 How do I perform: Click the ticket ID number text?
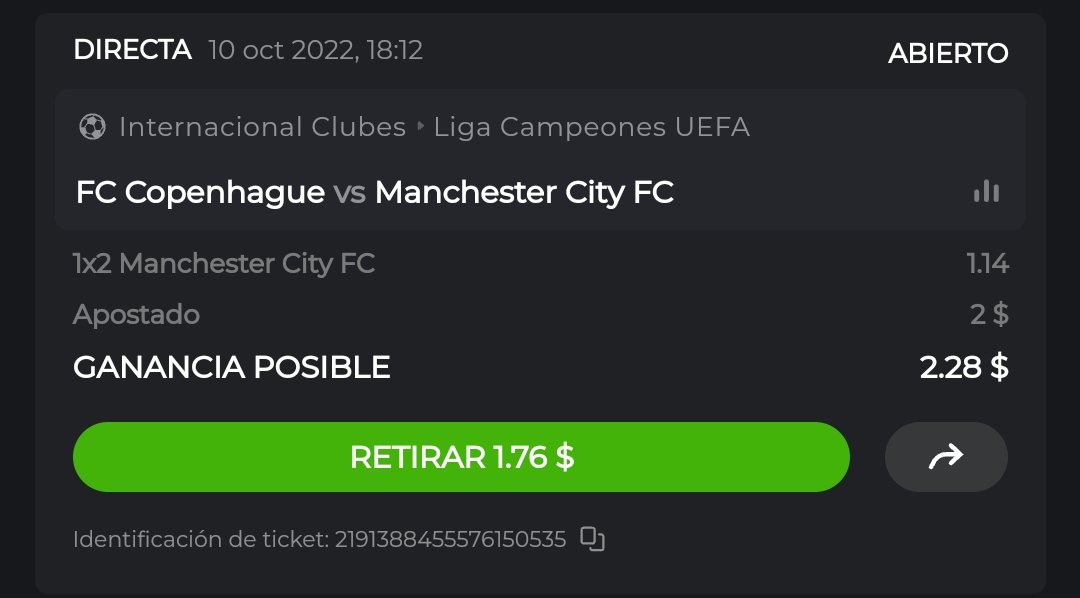click(449, 540)
